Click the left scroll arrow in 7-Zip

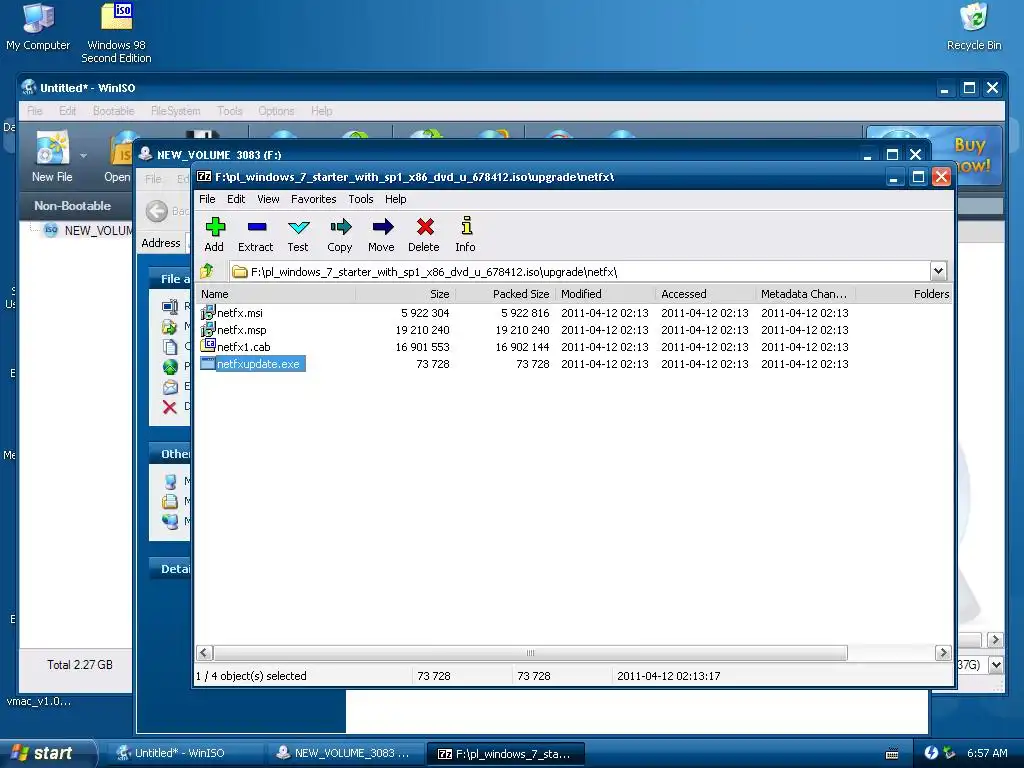204,652
